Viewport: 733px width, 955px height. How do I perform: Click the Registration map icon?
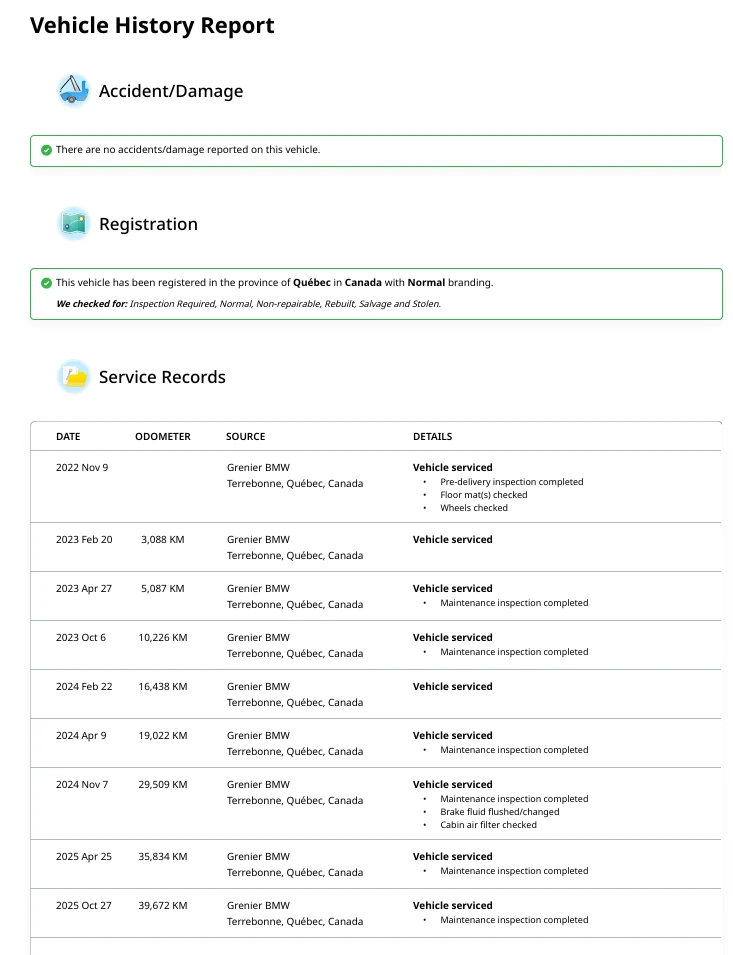coord(74,224)
